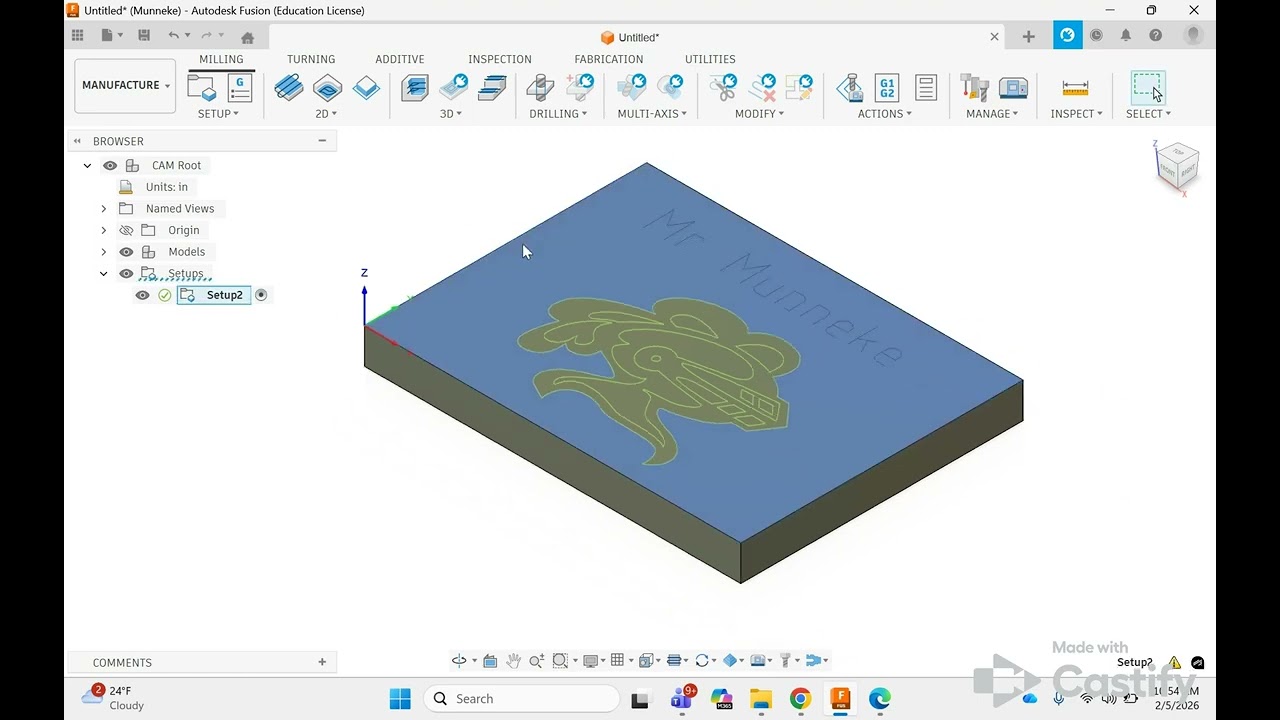1280x720 pixels.
Task: Select the 2D Pocket tool
Action: pyautogui.click(x=327, y=88)
